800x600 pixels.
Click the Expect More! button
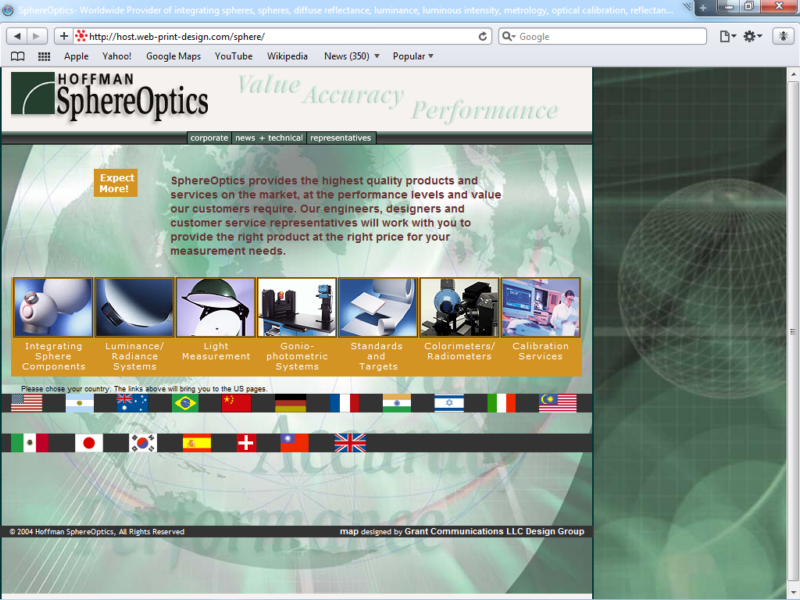[x=116, y=183]
